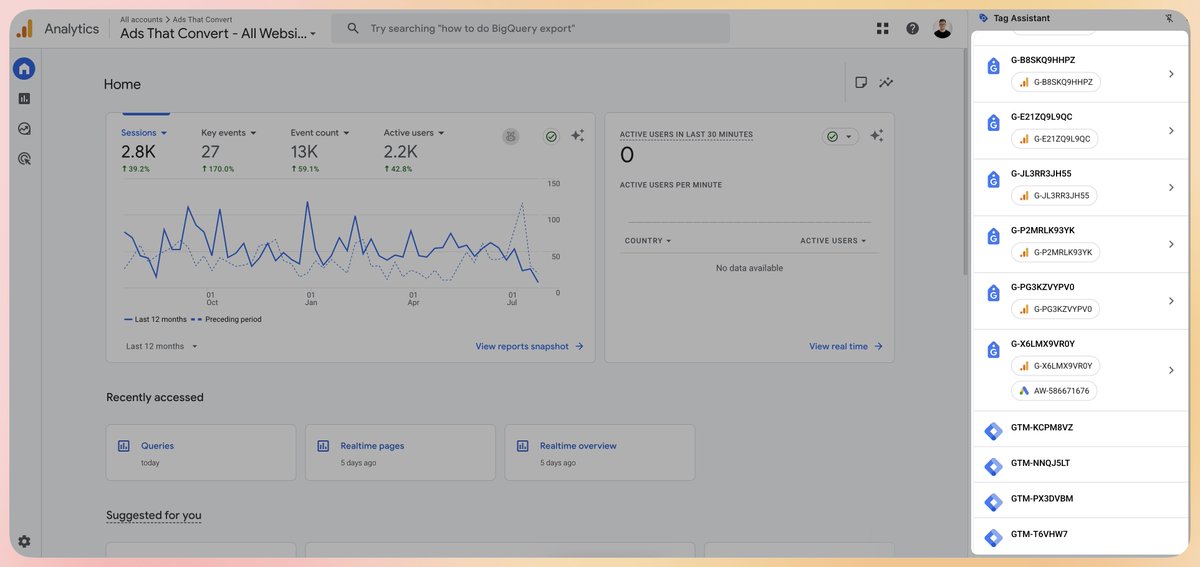
Task: Open the user account avatar
Action: tap(942, 28)
